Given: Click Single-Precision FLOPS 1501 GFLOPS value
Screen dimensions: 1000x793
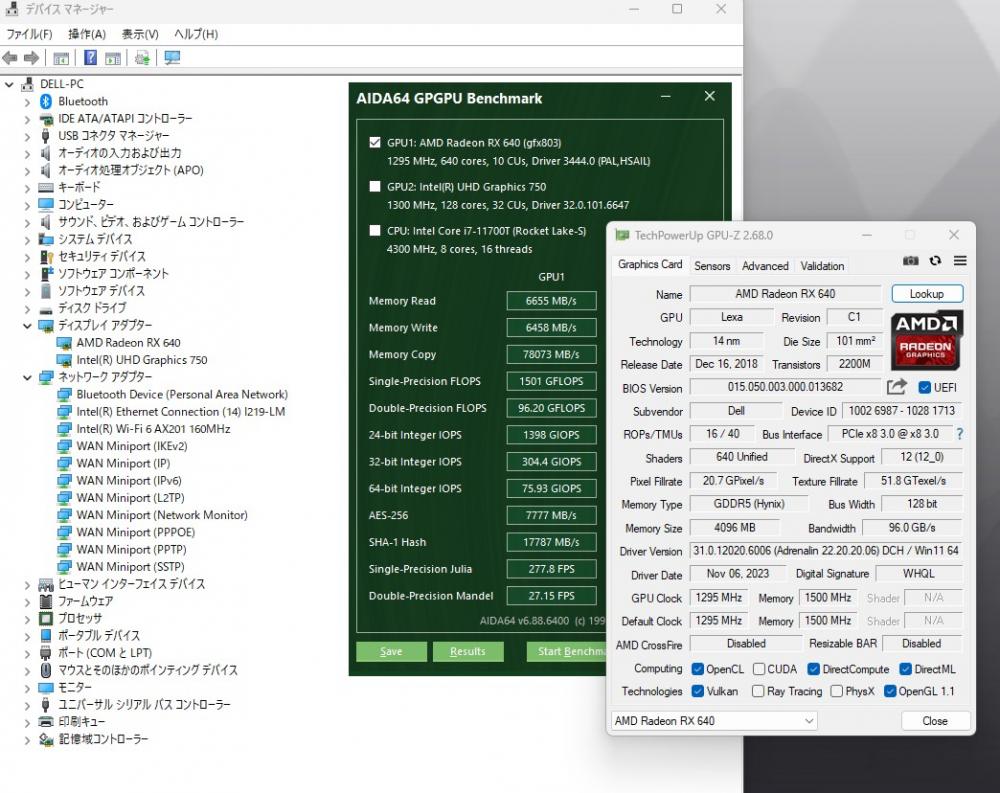Looking at the screenshot, I should [x=551, y=381].
